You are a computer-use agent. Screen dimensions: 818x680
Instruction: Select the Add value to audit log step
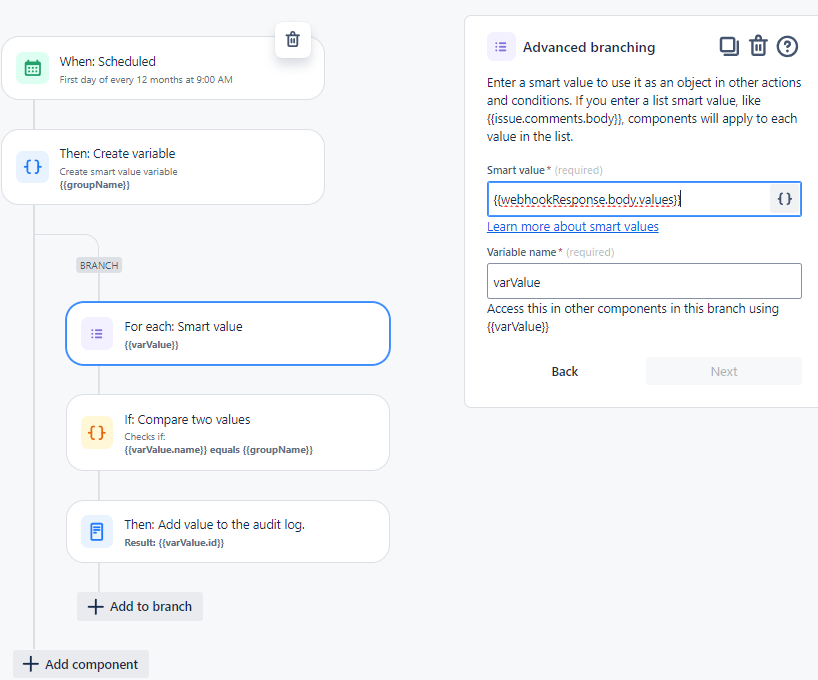click(x=228, y=532)
